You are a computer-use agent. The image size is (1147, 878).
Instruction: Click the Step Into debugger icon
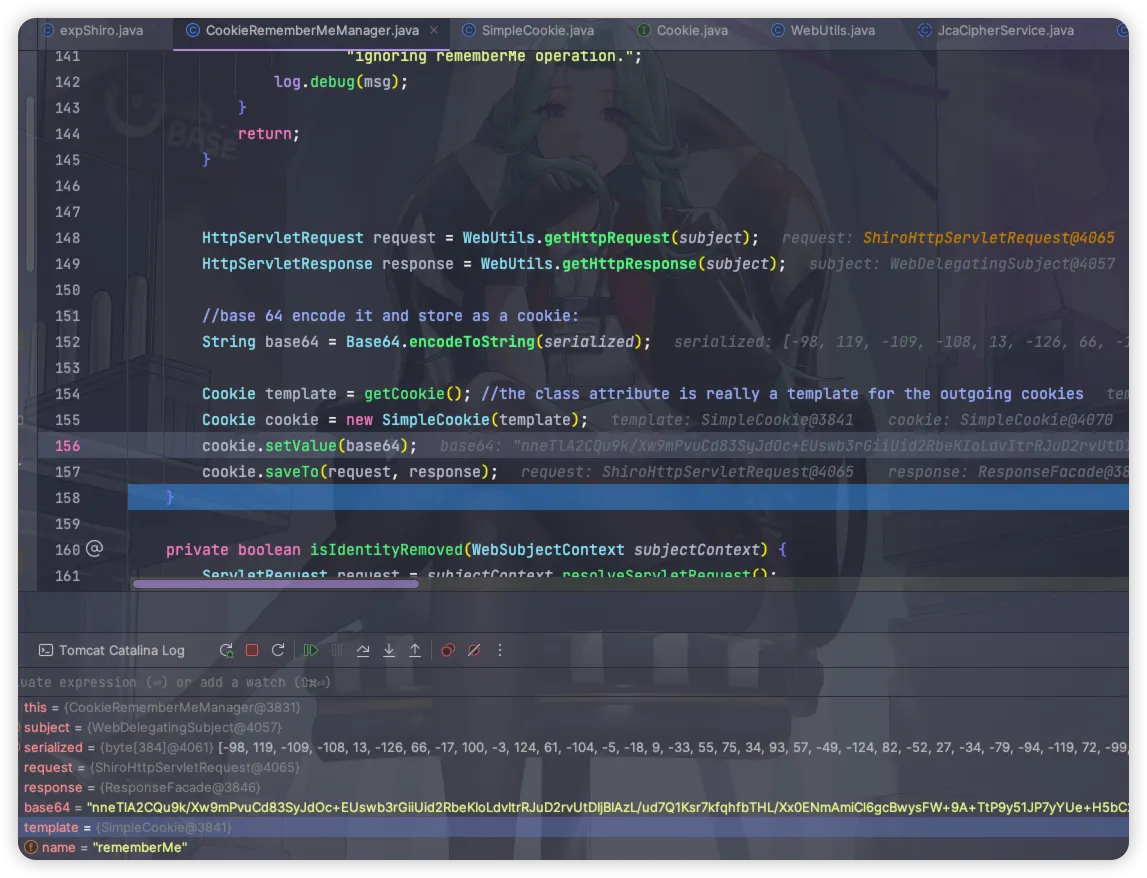pyautogui.click(x=389, y=650)
